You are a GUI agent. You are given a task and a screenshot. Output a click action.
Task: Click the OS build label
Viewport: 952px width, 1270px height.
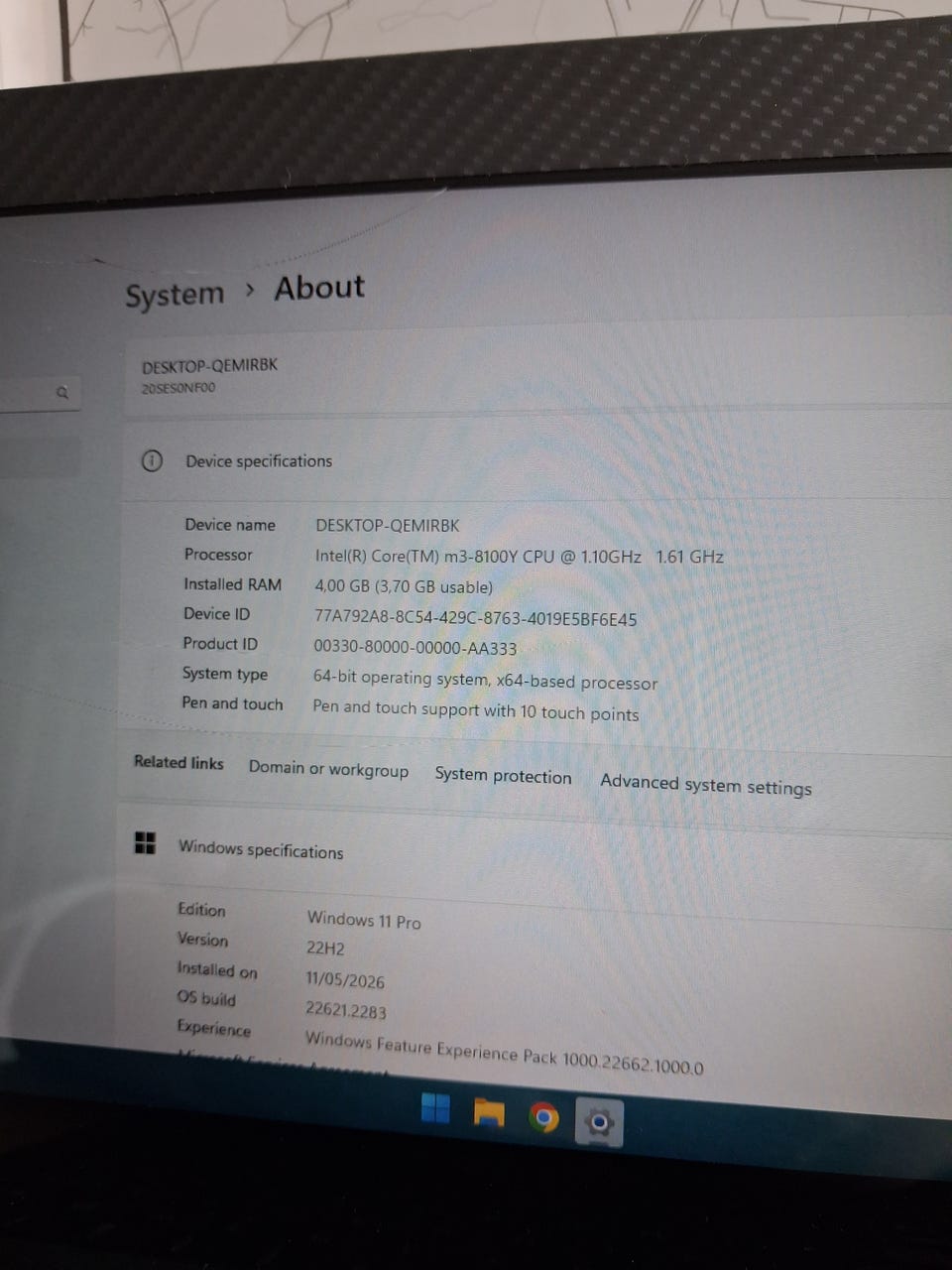[206, 998]
